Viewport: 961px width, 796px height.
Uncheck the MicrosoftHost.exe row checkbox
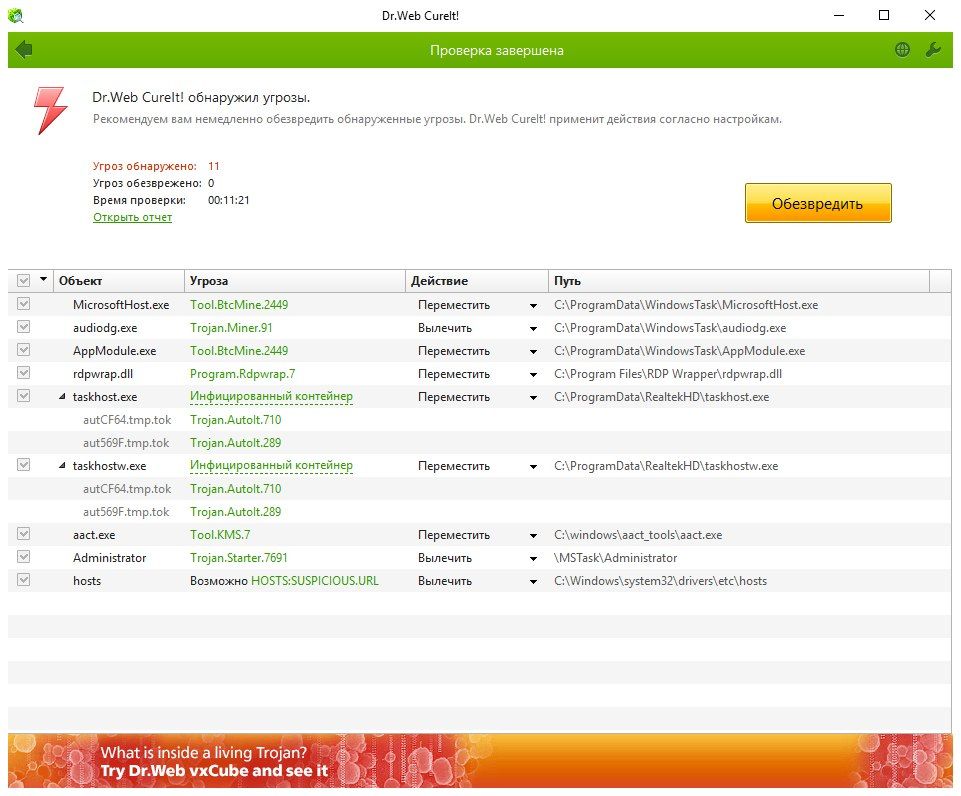click(23, 304)
